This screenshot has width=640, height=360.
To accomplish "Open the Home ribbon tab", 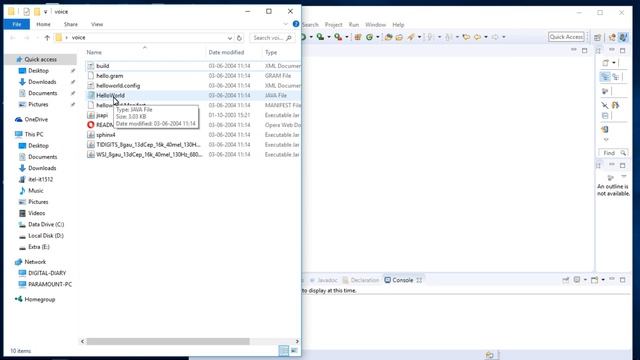I will 43,24.
